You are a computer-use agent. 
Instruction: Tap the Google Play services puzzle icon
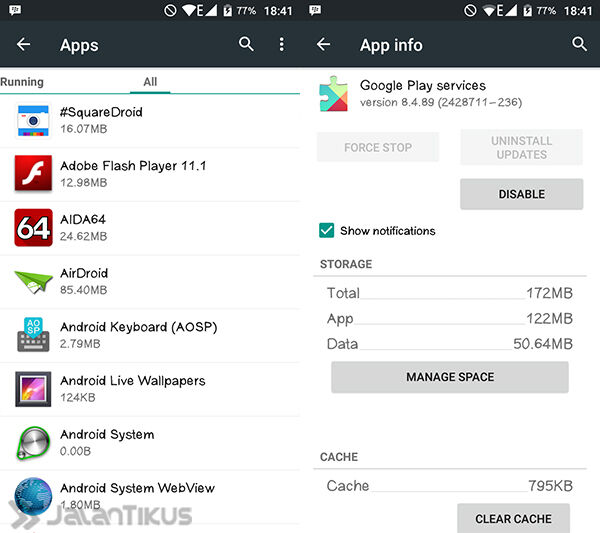(334, 94)
